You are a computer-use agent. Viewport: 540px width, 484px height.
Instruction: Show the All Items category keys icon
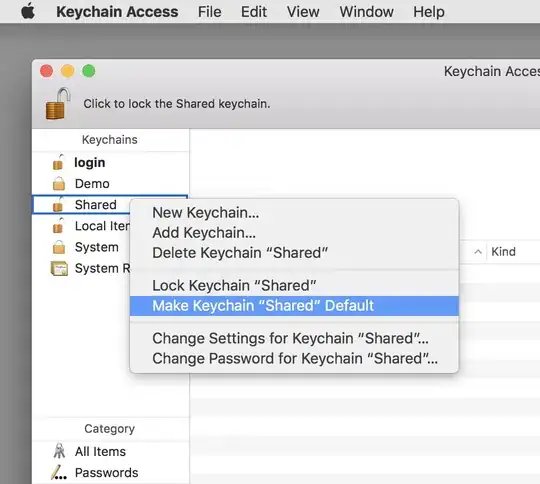[59, 451]
